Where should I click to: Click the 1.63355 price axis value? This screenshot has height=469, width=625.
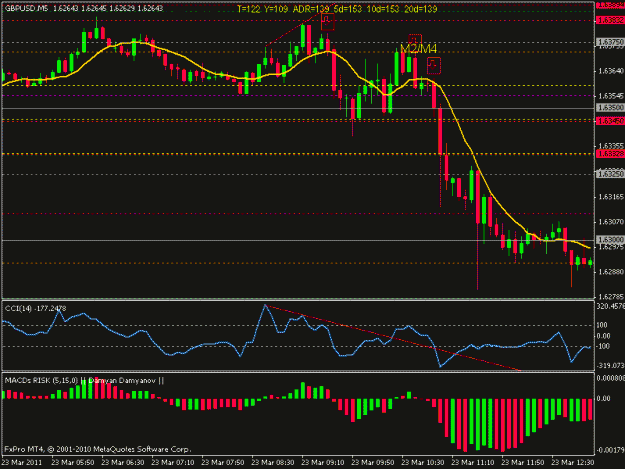(x=611, y=146)
